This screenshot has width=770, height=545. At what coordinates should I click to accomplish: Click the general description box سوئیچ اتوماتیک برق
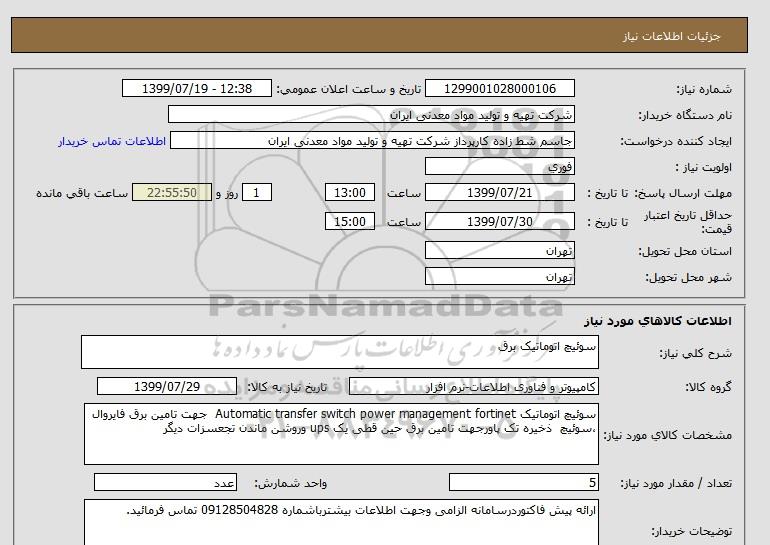pos(340,352)
